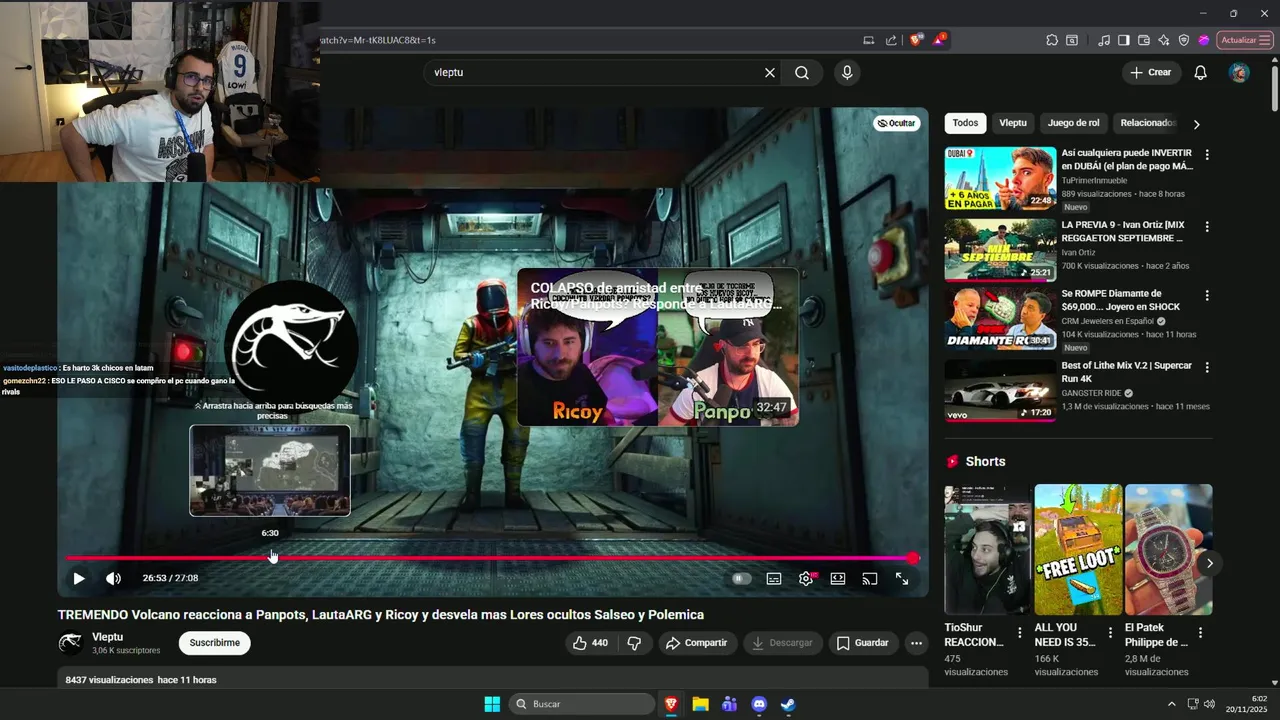Hide end screen cards with Ocultar

tap(896, 123)
